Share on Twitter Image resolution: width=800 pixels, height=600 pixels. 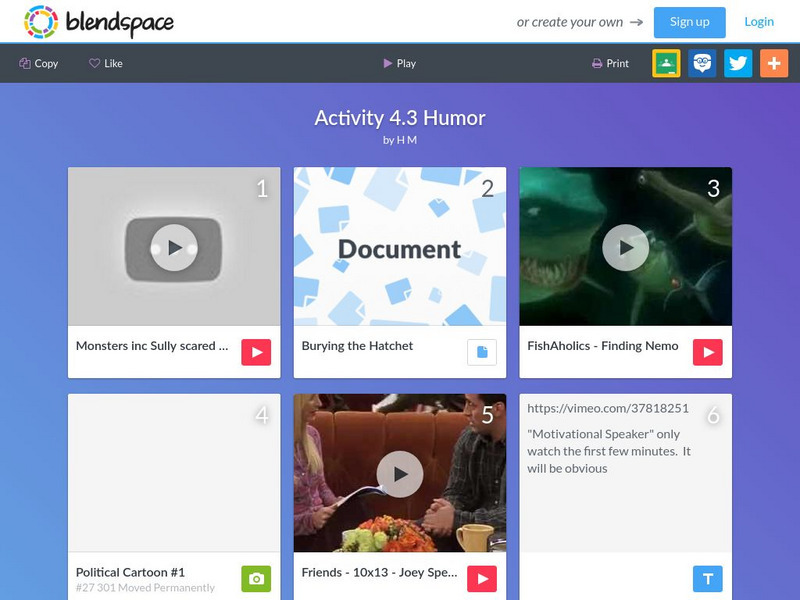point(738,63)
